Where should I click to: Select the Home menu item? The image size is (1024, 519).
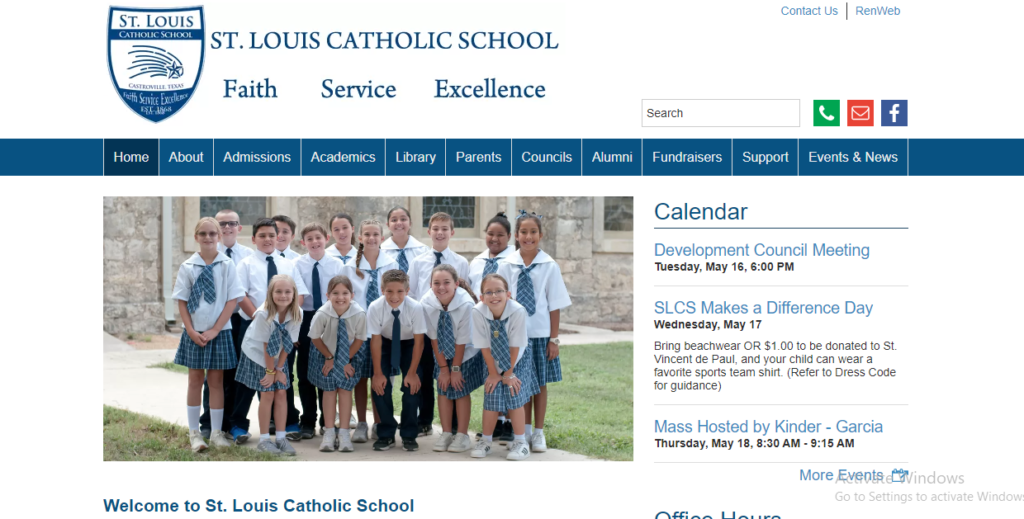pos(131,157)
